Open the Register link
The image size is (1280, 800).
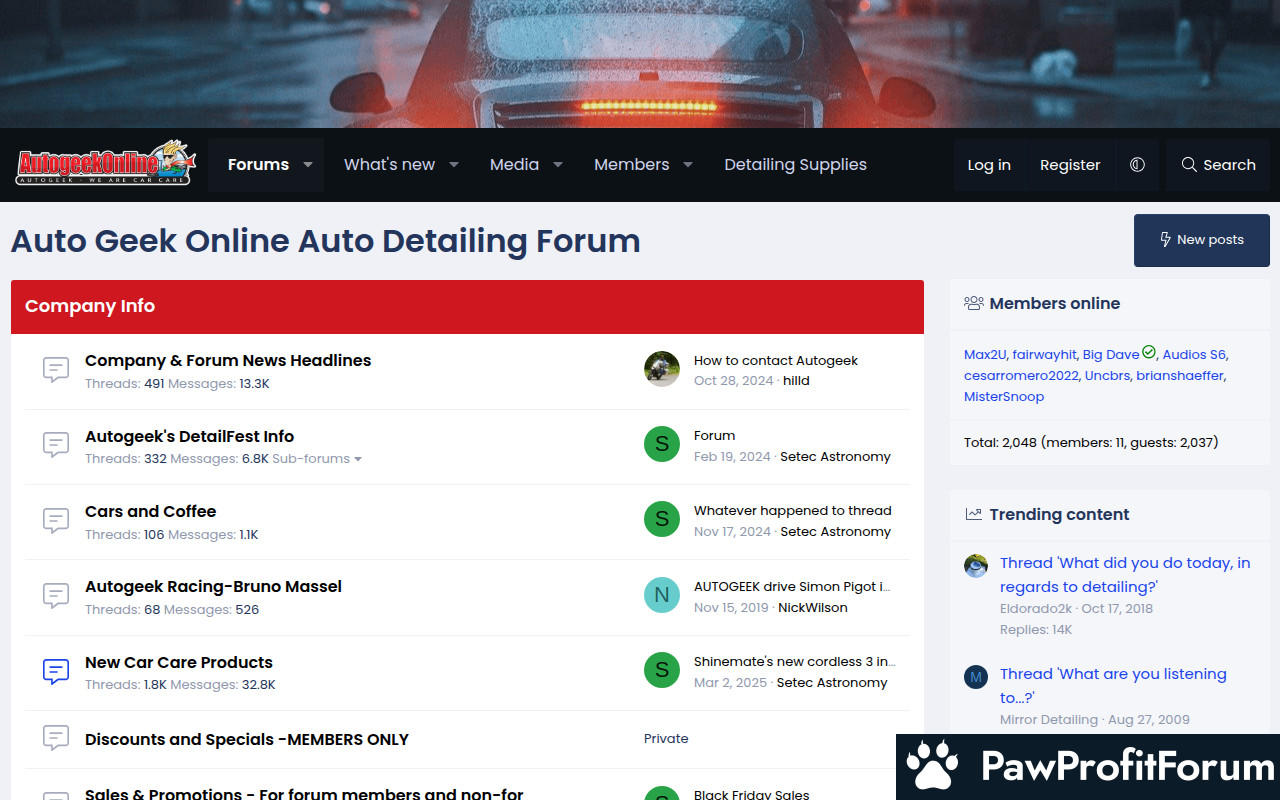pyautogui.click(x=1070, y=165)
